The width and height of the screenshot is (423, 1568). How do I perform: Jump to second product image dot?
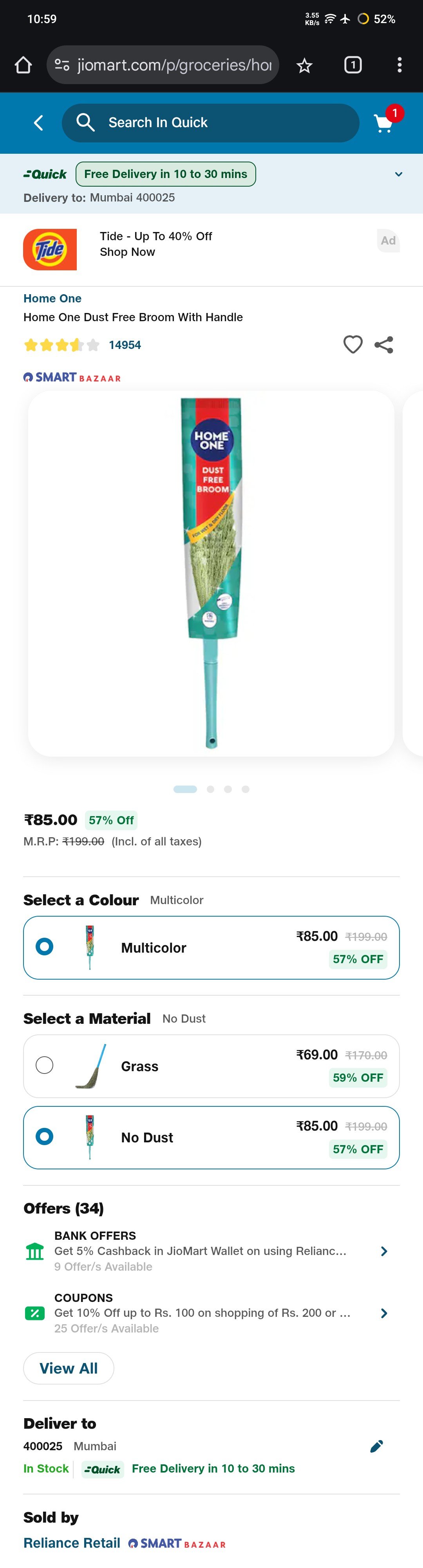[x=210, y=789]
